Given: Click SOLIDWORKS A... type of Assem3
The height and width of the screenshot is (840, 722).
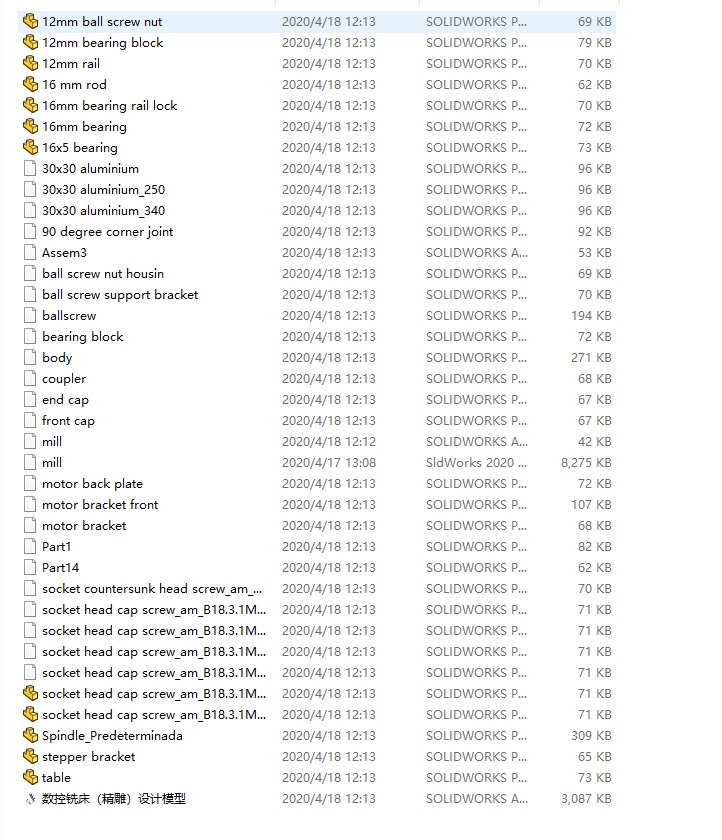Looking at the screenshot, I should point(477,252).
